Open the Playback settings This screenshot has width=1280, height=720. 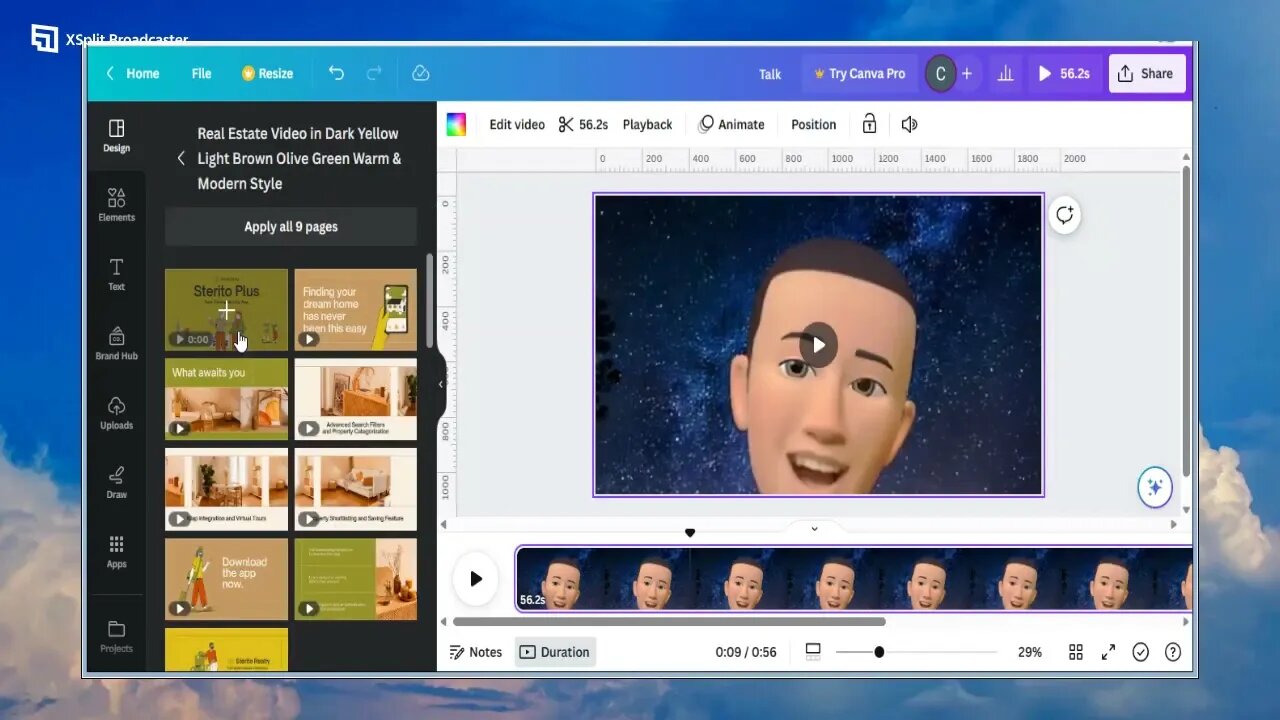tap(647, 124)
